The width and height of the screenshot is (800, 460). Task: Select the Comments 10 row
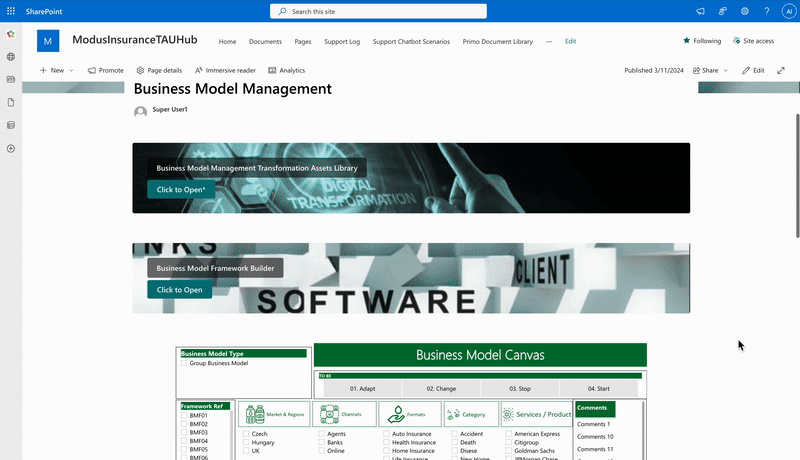[x=595, y=437]
